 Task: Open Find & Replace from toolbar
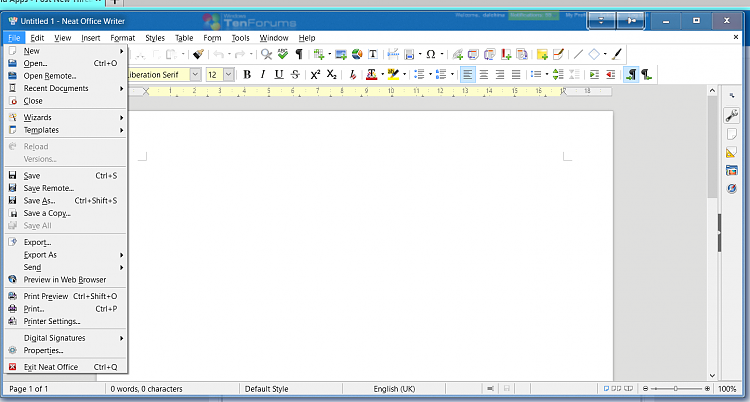tap(266, 54)
